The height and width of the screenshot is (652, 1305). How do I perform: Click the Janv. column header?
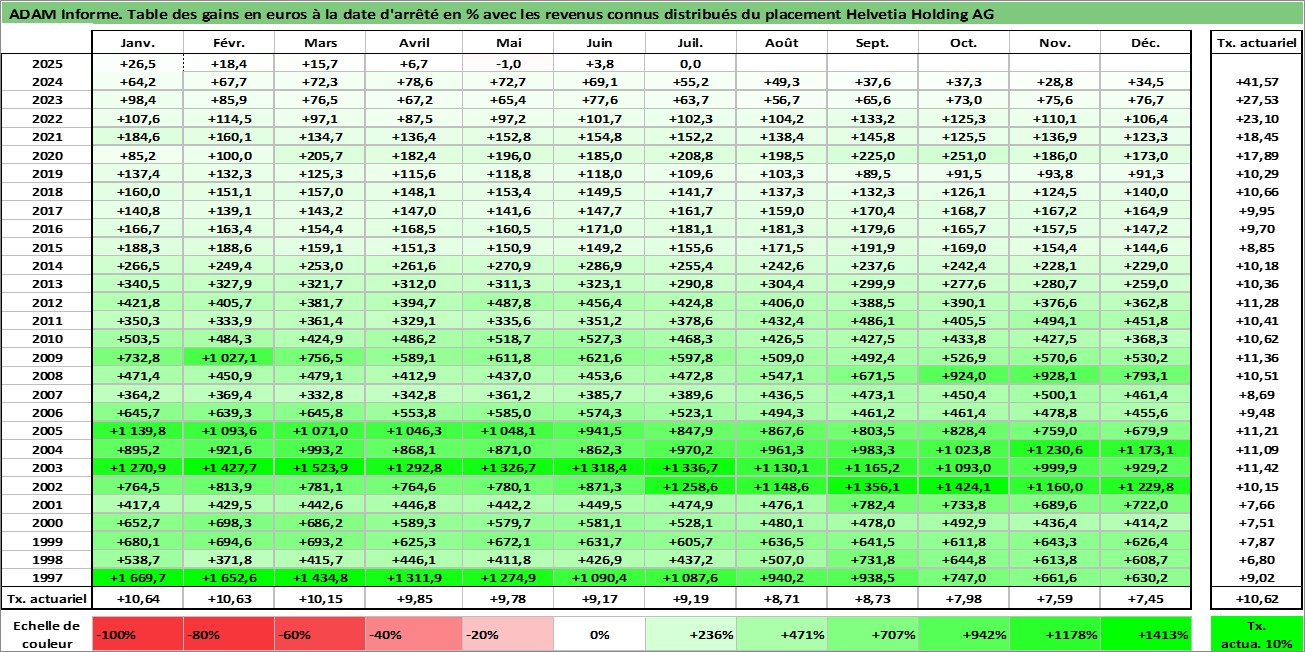click(x=137, y=43)
